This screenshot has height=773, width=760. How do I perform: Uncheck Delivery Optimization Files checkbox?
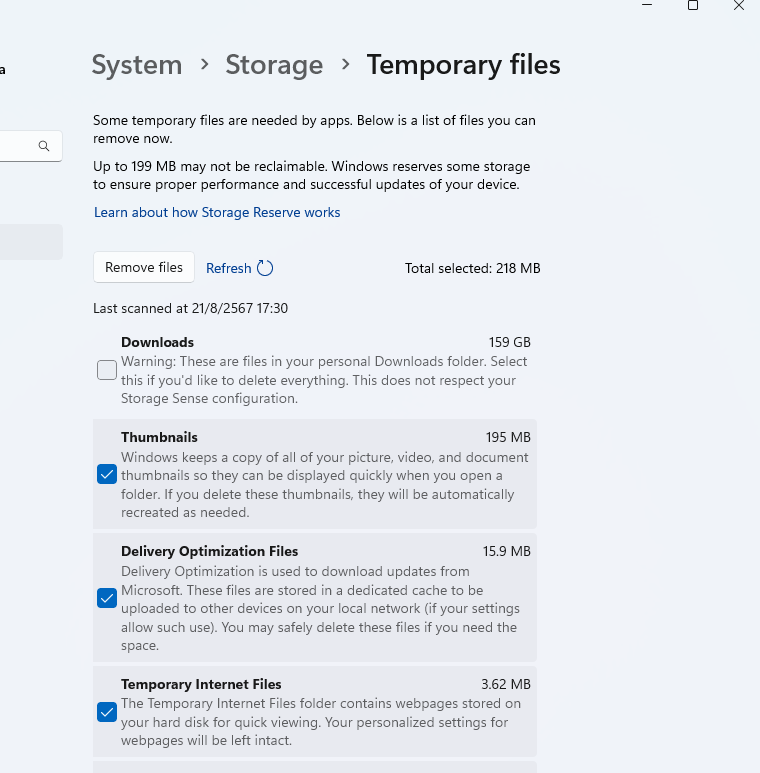click(107, 598)
